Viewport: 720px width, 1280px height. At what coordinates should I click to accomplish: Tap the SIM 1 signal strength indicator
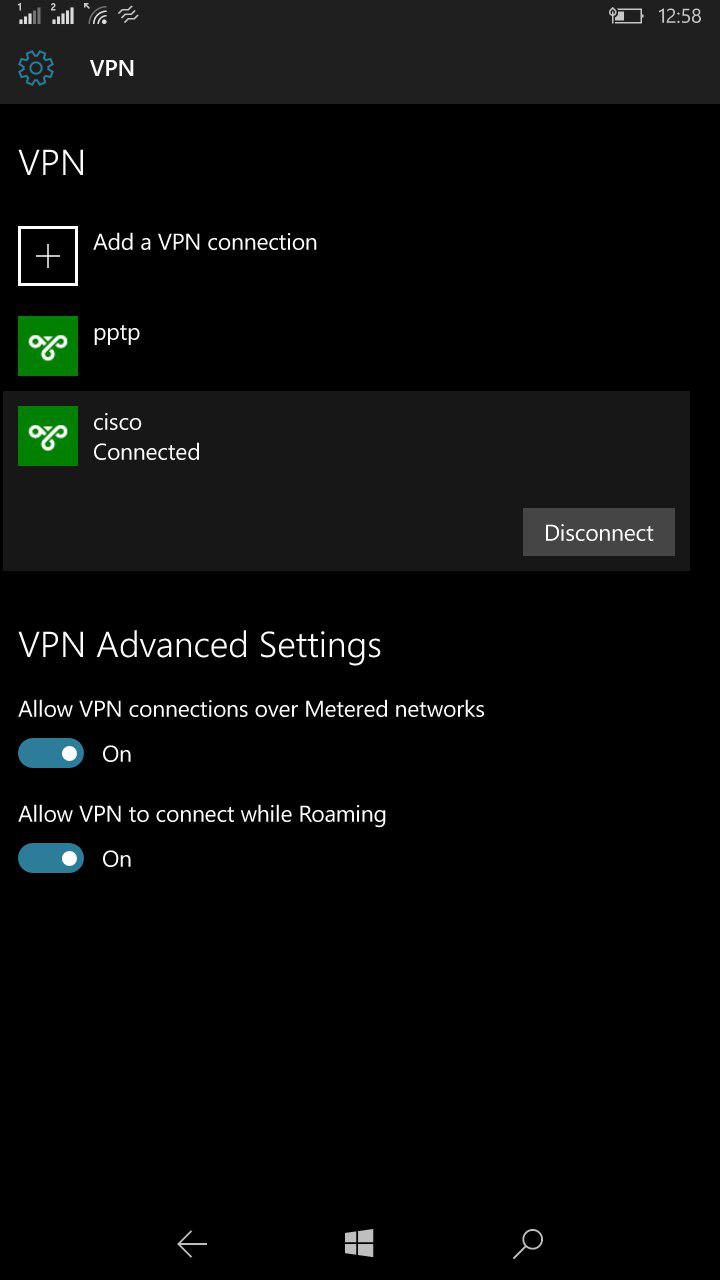pyautogui.click(x=30, y=15)
